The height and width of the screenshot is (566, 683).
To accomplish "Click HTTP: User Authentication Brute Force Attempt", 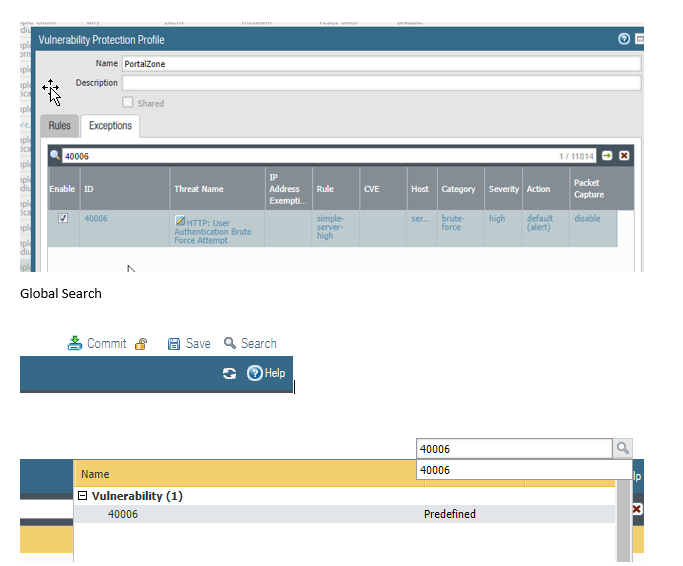I will point(213,231).
